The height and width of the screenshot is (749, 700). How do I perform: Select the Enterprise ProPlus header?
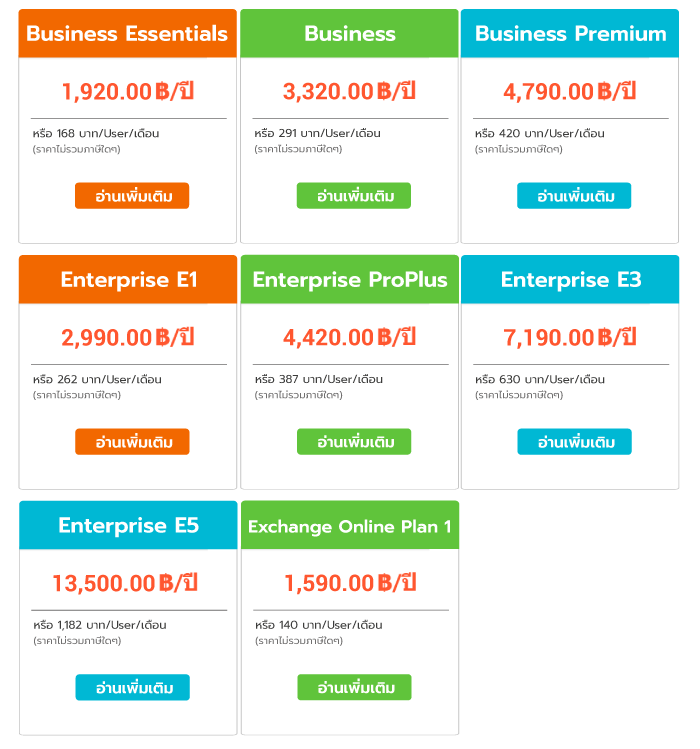(349, 280)
